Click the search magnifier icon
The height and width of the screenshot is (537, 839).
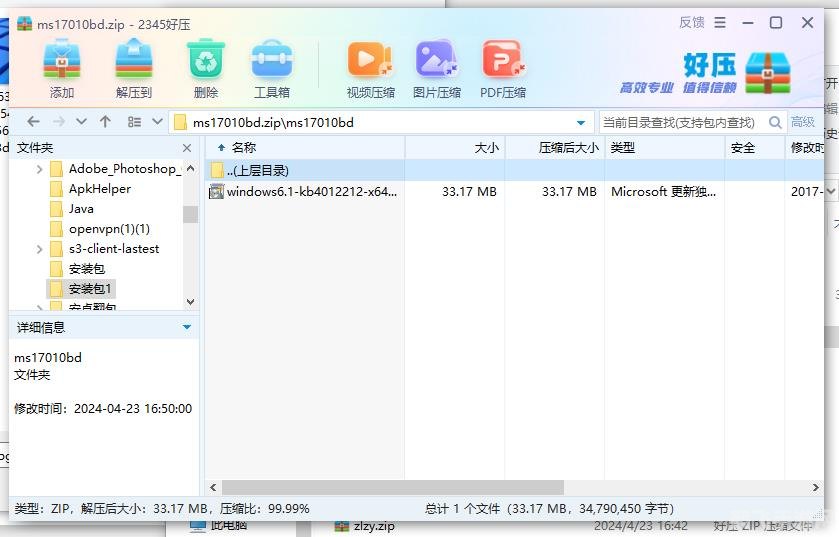[x=774, y=122]
